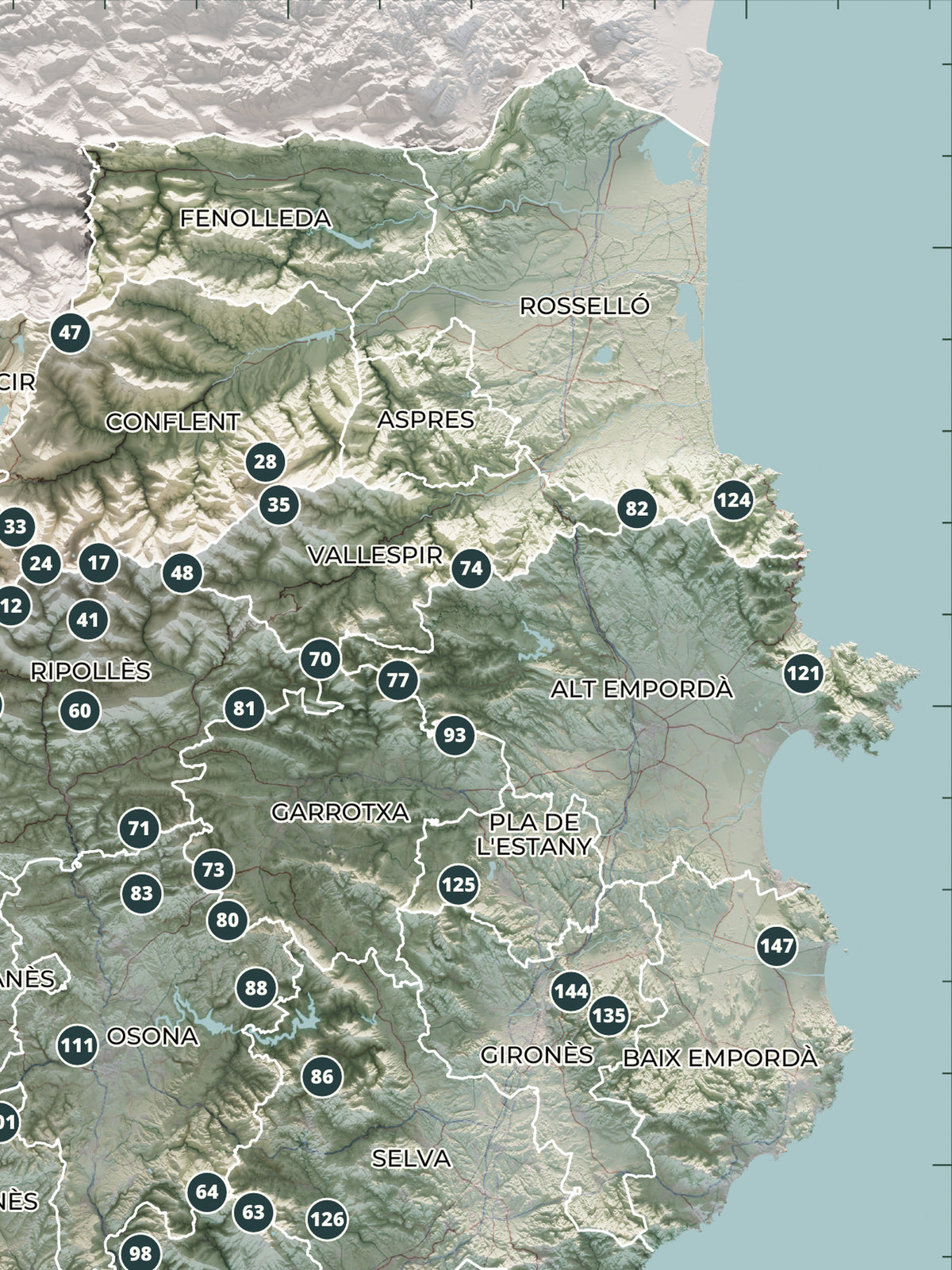The height and width of the screenshot is (1270, 952).
Task: Open marker 88 in Osona
Action: [256, 988]
